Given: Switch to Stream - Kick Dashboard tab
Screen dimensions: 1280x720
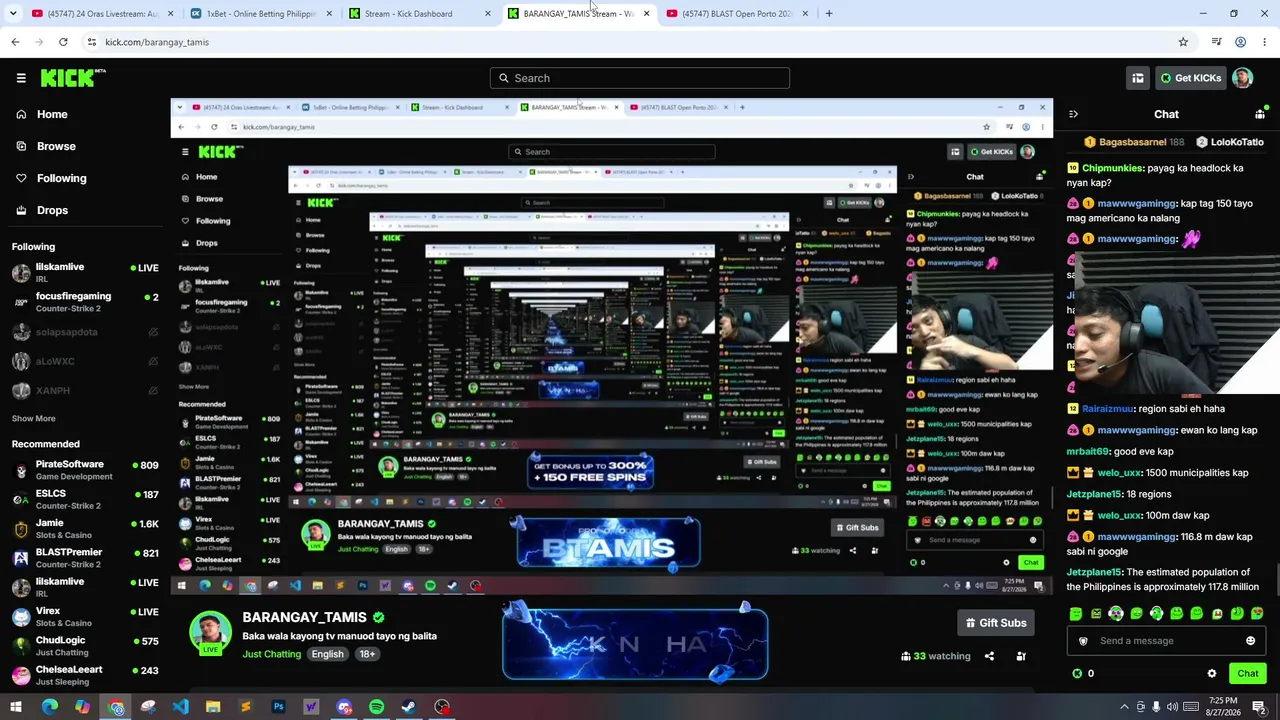Looking at the screenshot, I should click(418, 14).
